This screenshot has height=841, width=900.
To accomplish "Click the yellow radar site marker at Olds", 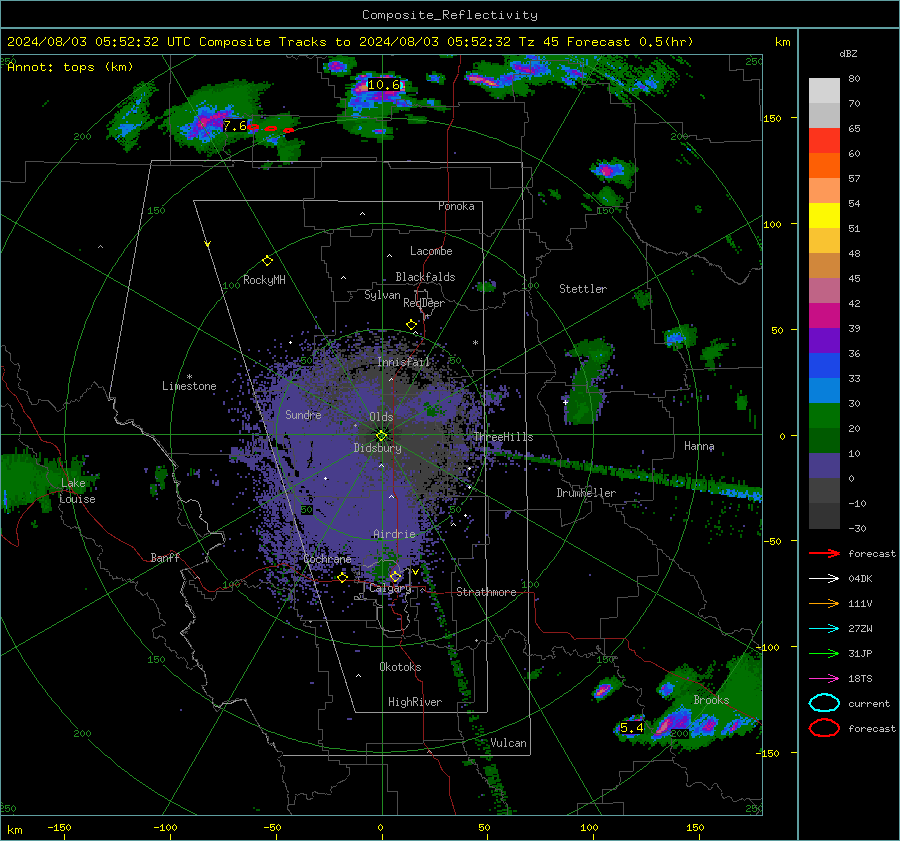I will pyautogui.click(x=381, y=435).
